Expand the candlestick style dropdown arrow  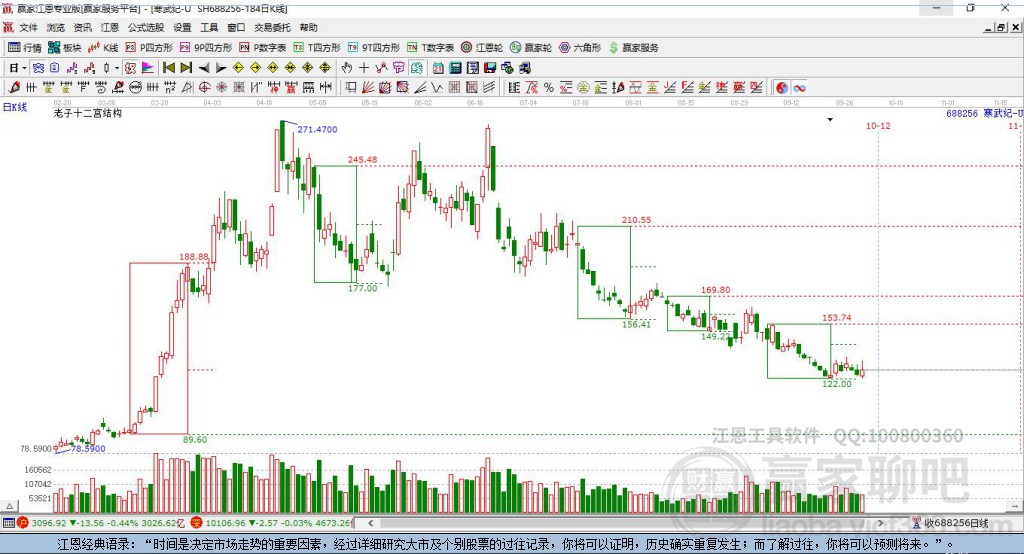(117, 68)
